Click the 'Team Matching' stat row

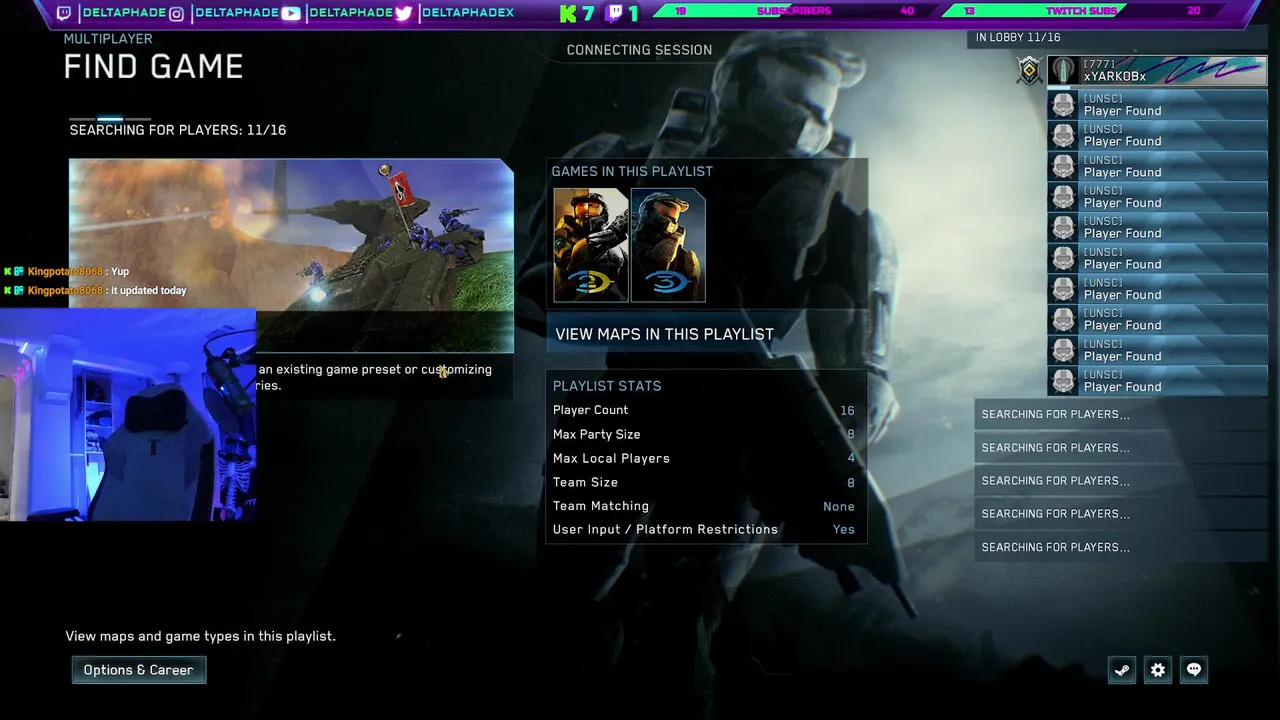(x=704, y=506)
